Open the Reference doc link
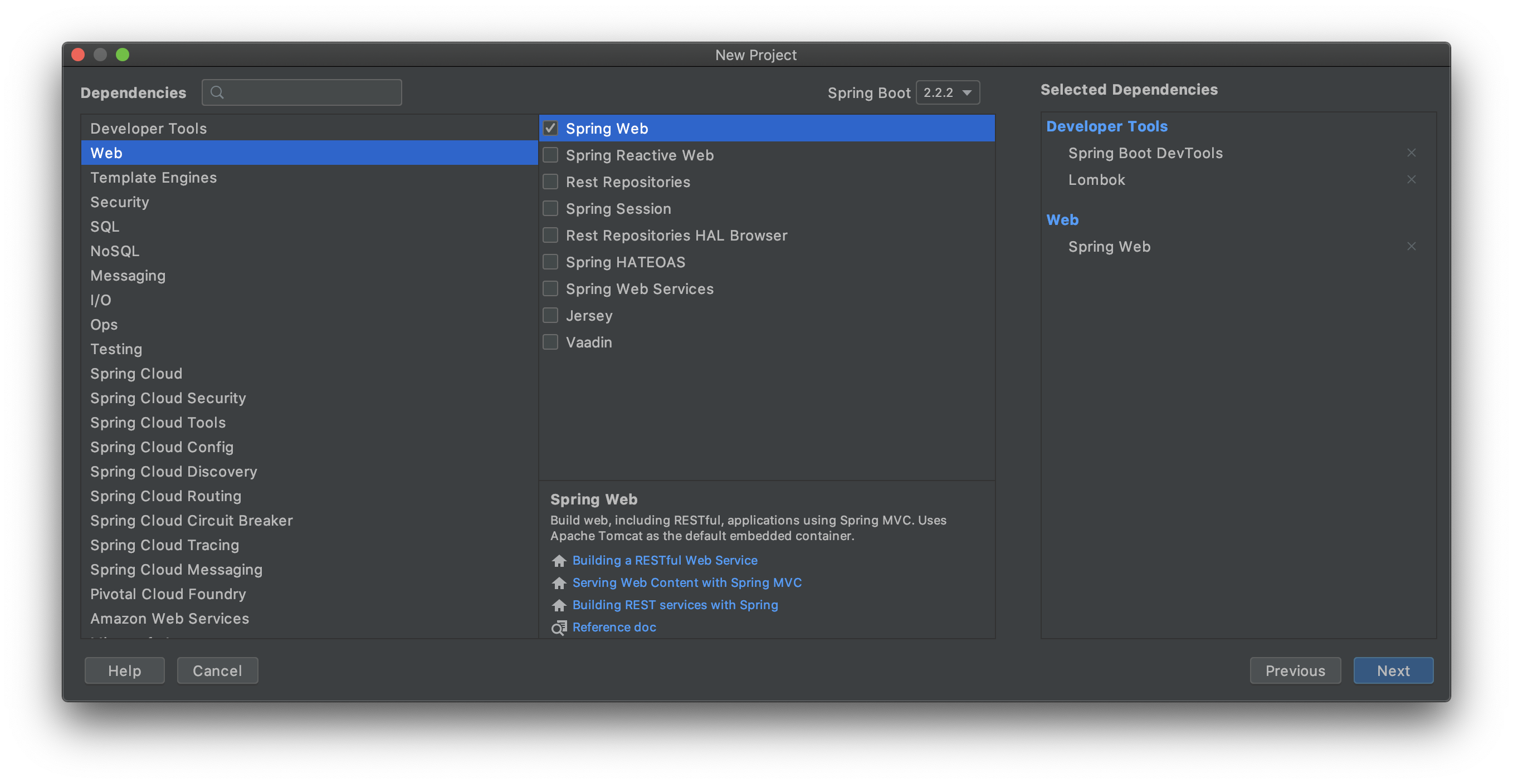This screenshot has height=784, width=1513. pos(614,627)
